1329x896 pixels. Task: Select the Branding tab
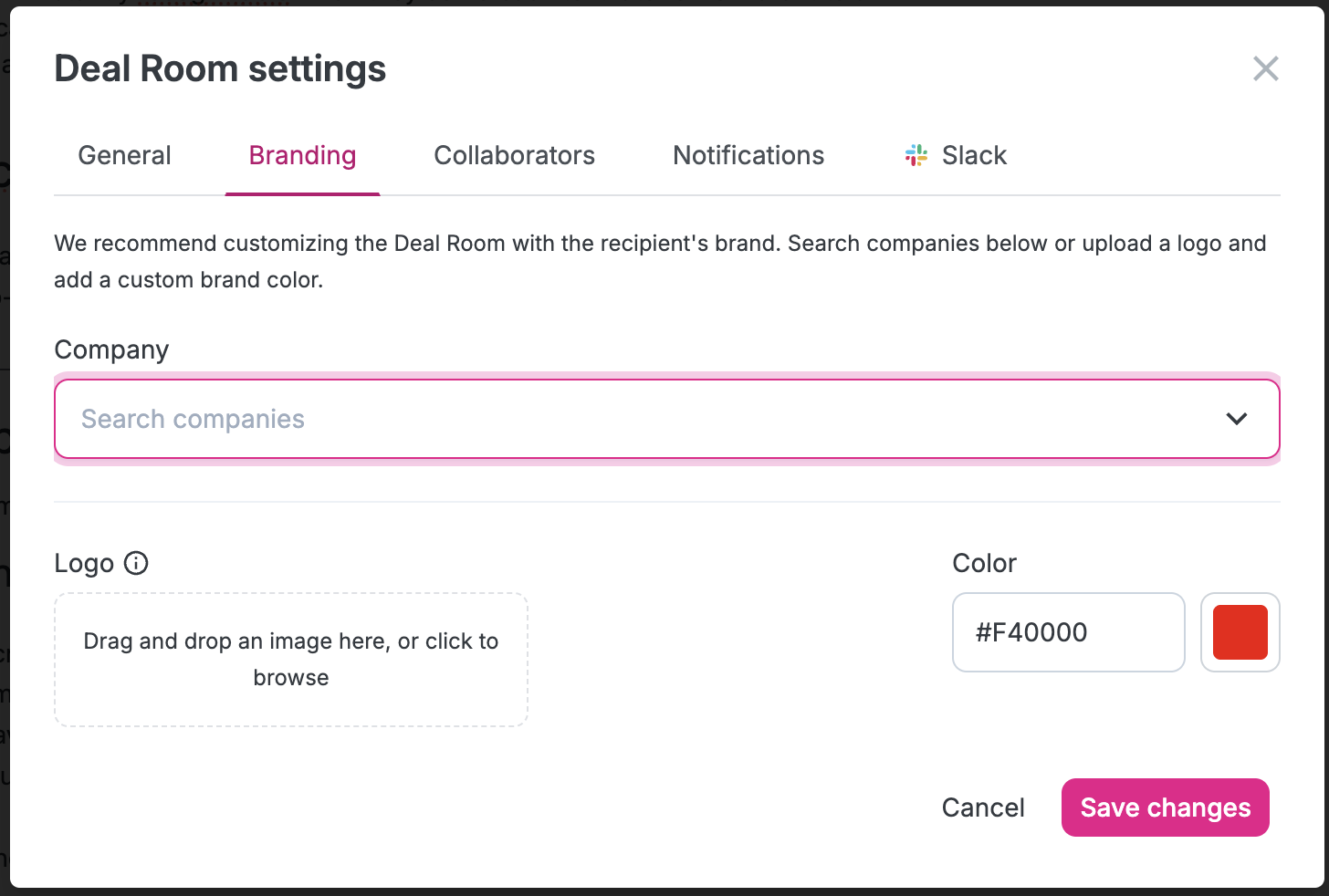click(x=302, y=155)
